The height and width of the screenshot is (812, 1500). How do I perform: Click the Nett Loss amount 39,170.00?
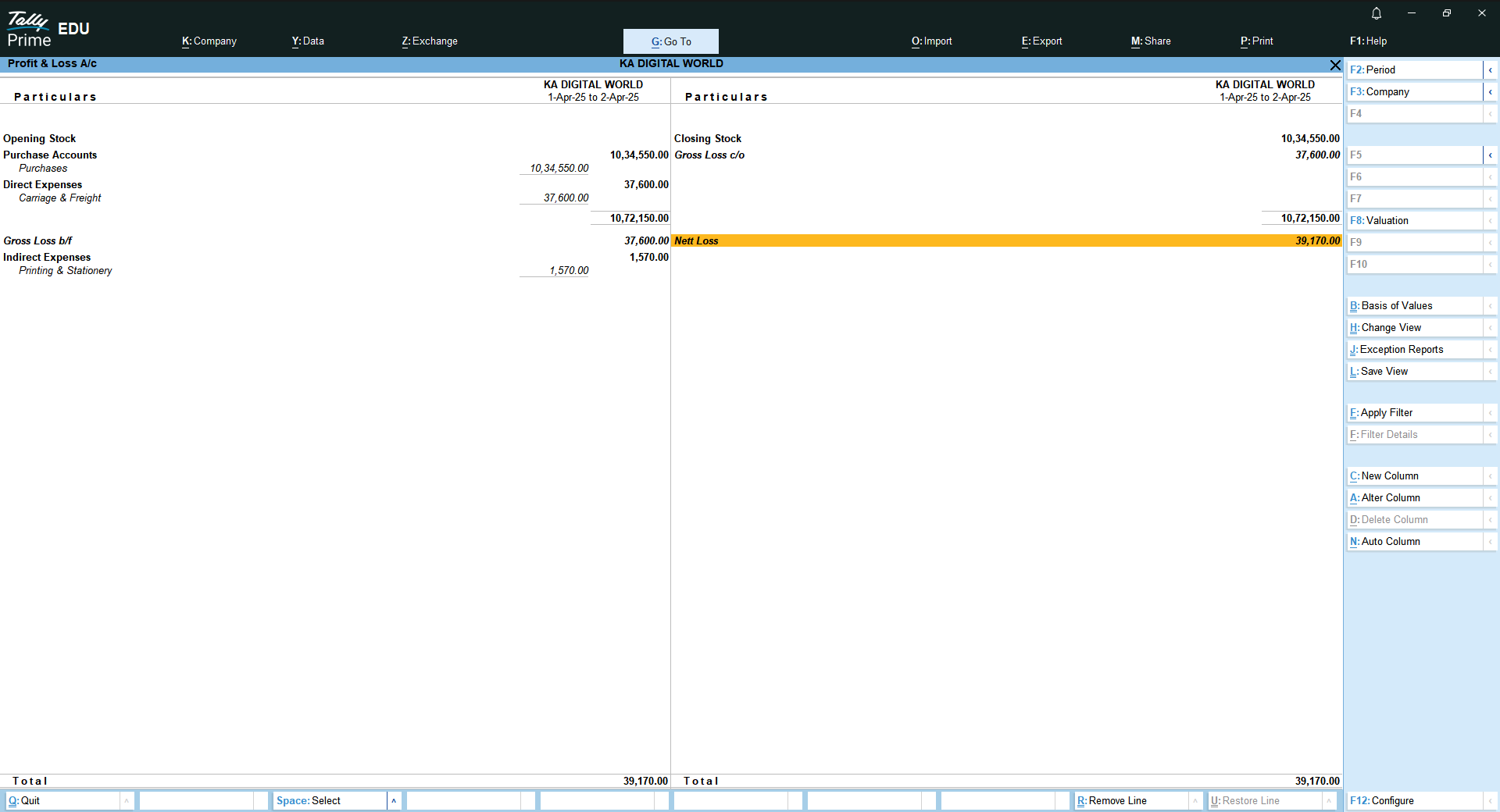[1317, 241]
